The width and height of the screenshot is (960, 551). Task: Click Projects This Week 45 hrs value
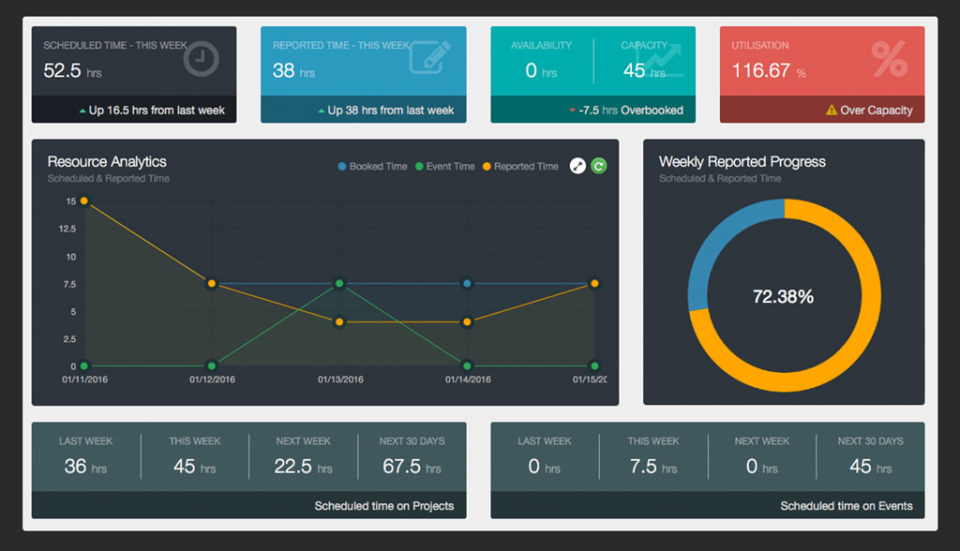[195, 467]
